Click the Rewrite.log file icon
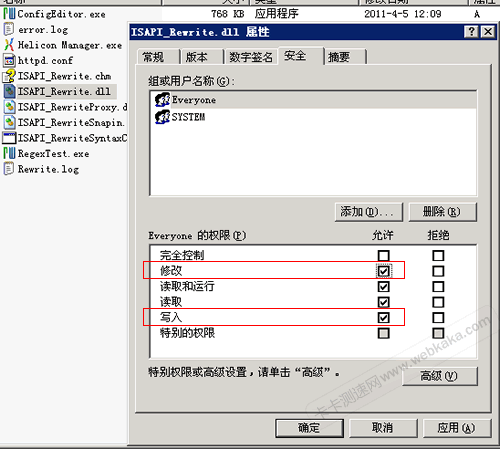Viewport: 500px width, 449px height. click(x=9, y=169)
